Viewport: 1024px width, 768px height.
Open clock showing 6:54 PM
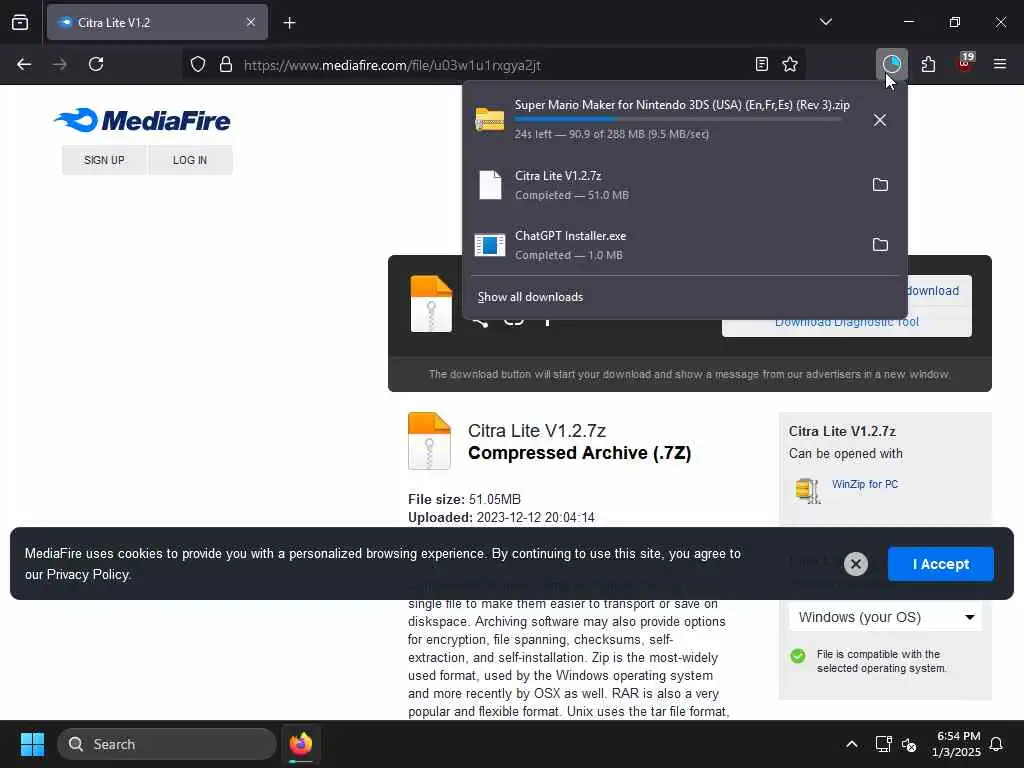956,744
